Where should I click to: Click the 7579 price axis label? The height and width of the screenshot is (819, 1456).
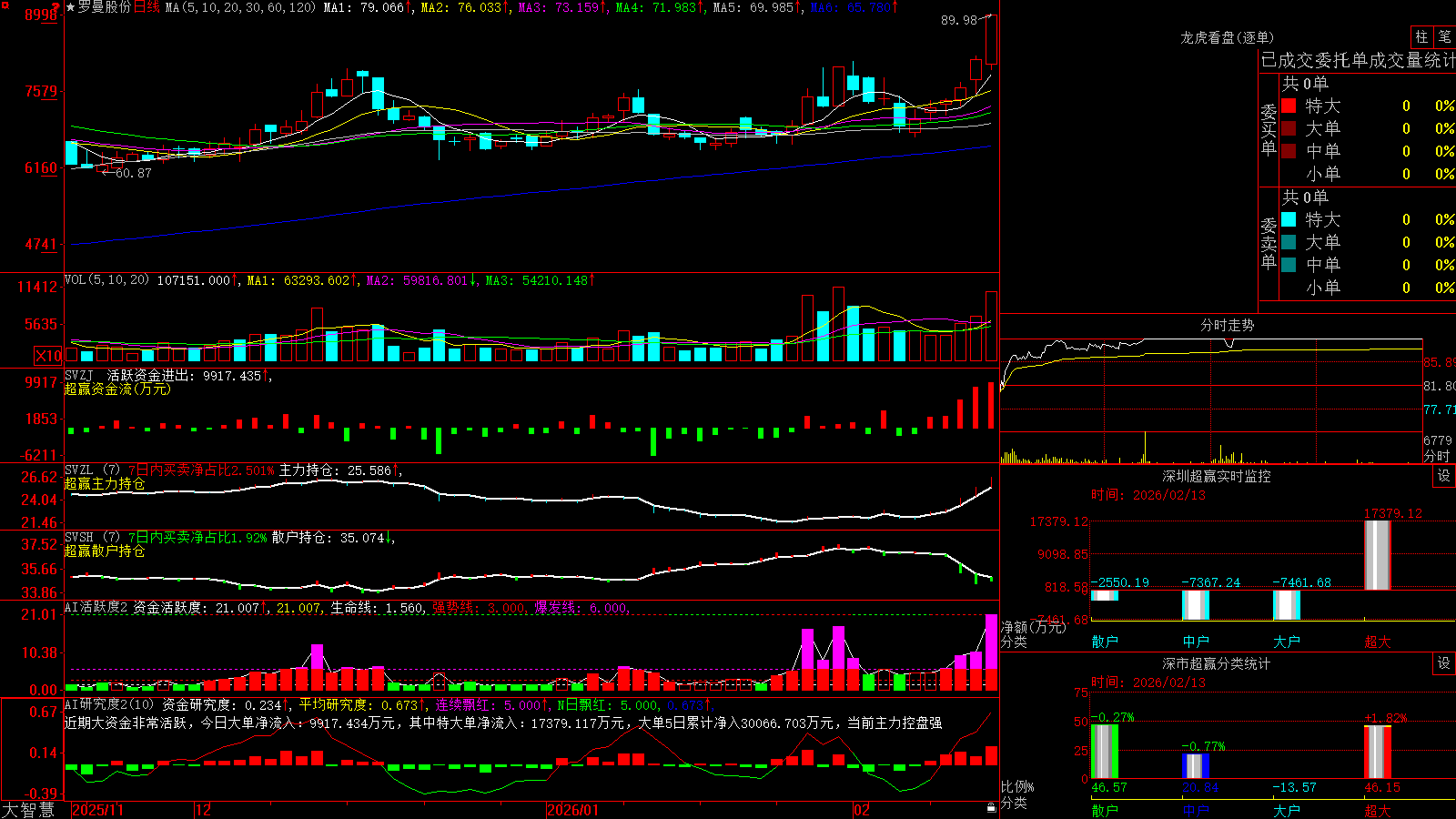click(x=41, y=91)
